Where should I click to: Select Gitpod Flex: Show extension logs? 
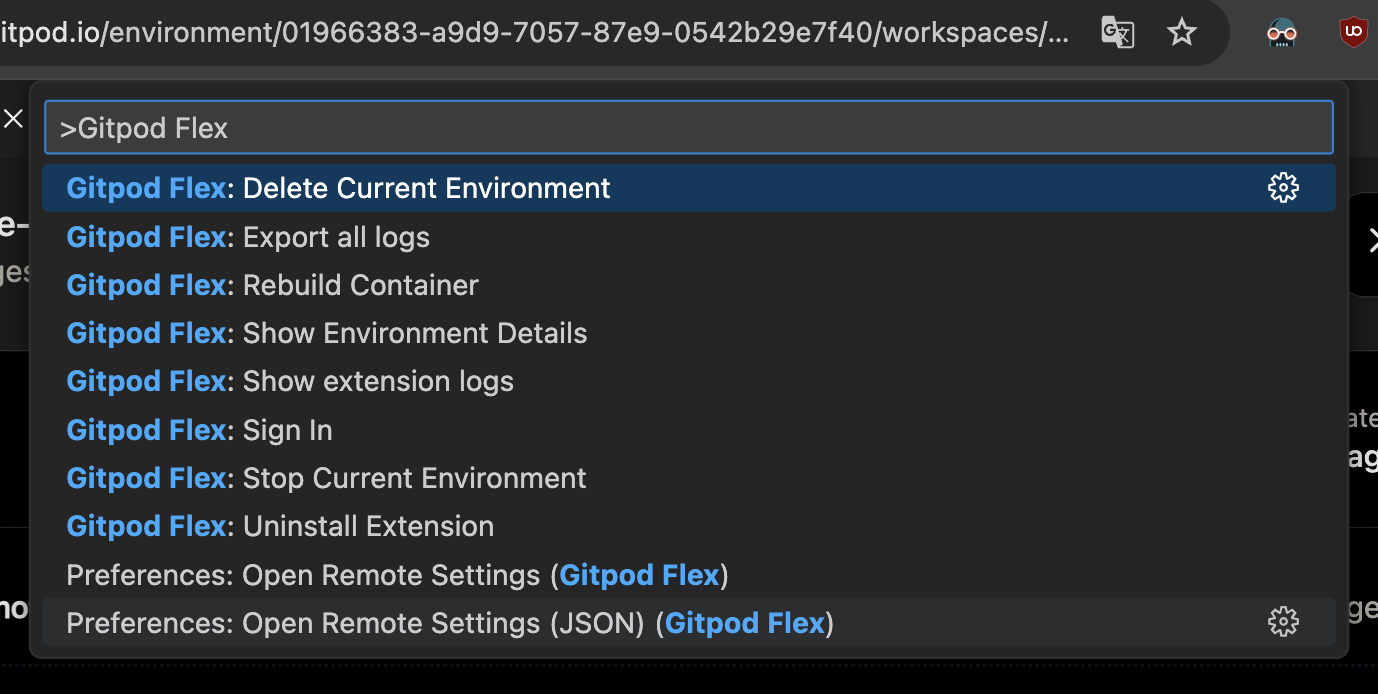pyautogui.click(x=689, y=381)
